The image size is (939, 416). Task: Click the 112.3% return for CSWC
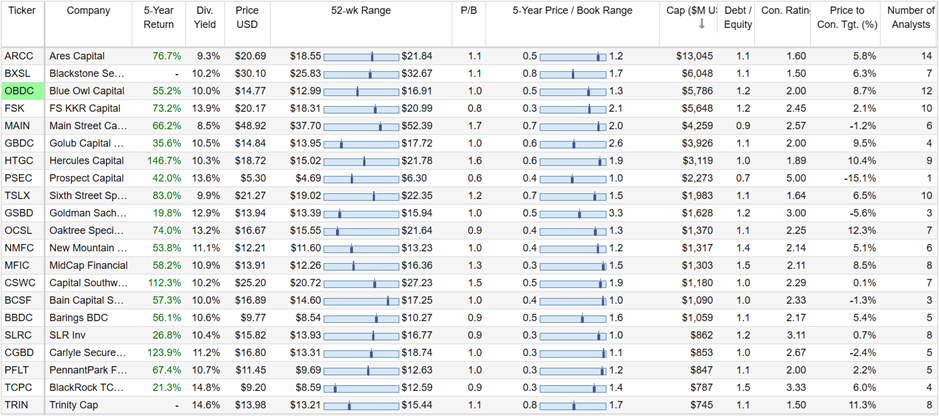coord(164,283)
